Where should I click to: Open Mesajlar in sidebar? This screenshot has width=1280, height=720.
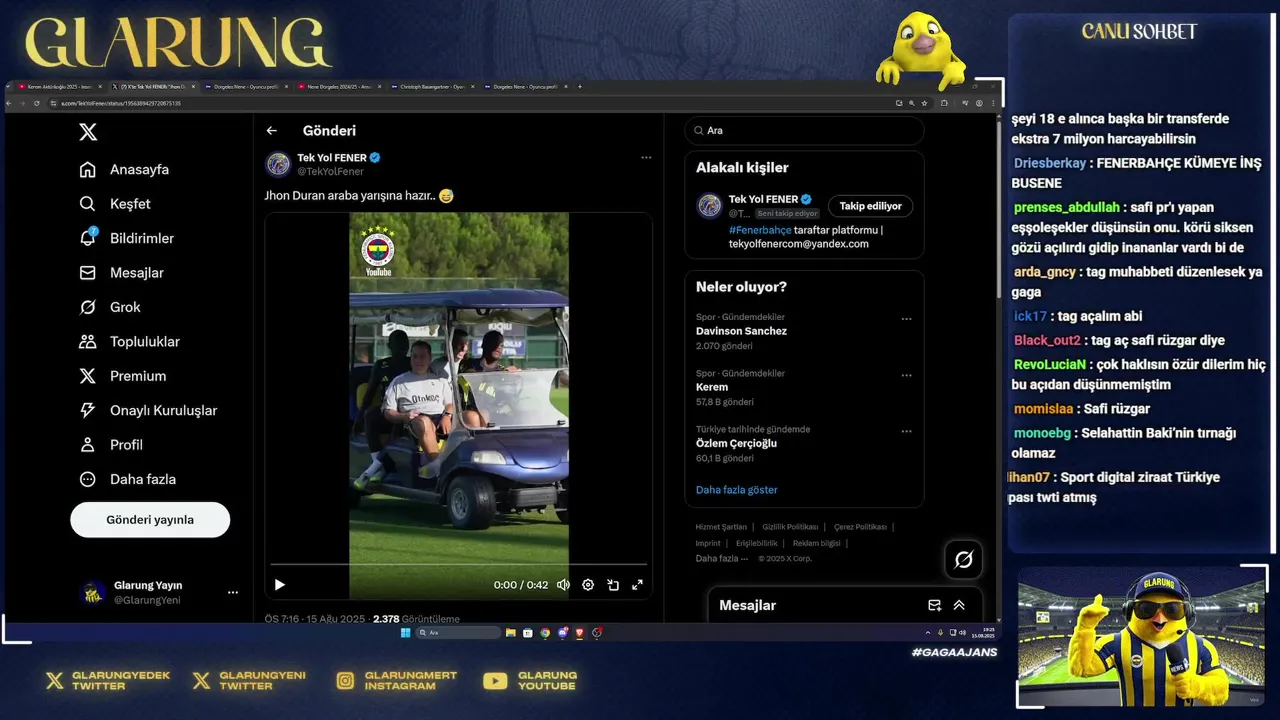122,273
